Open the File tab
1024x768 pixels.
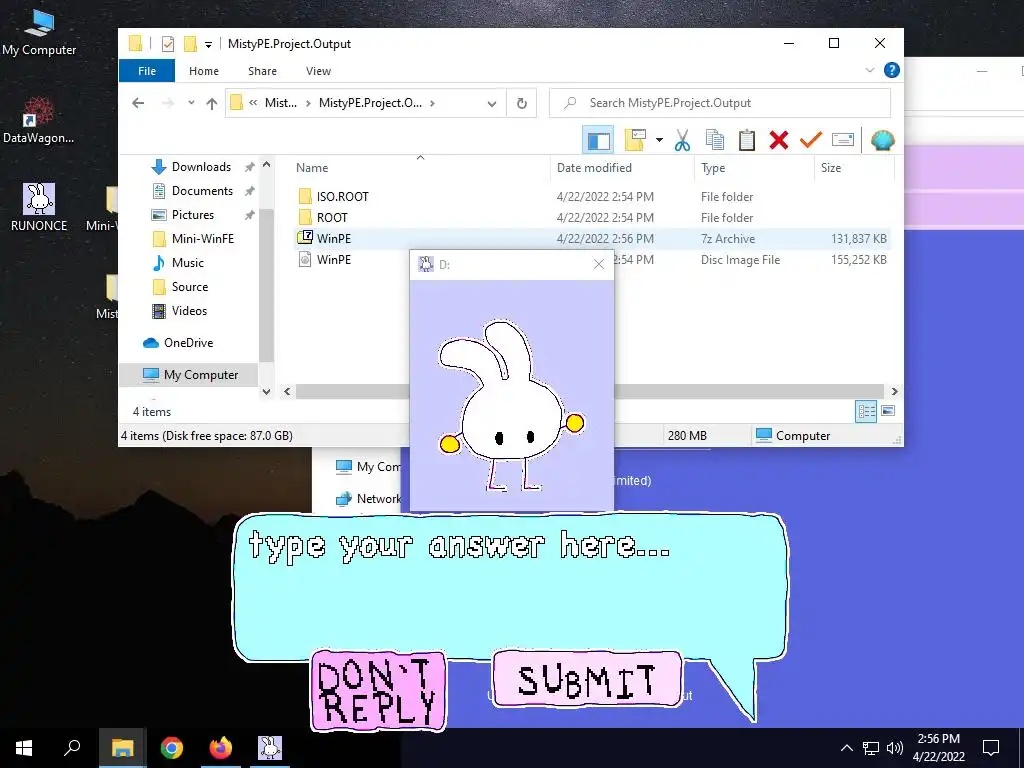click(x=147, y=71)
